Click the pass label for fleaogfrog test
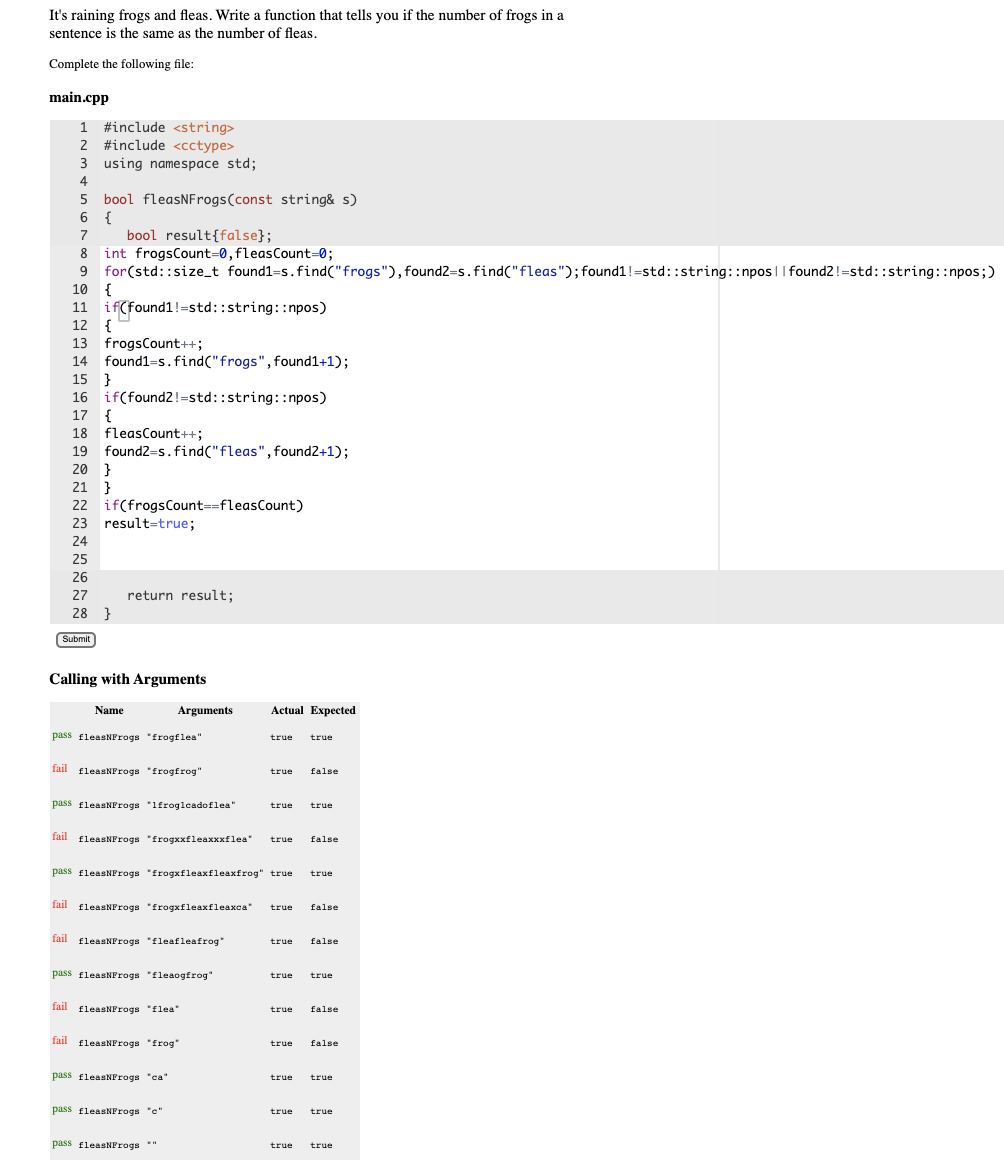This screenshot has height=1162, width=1004. (61, 972)
